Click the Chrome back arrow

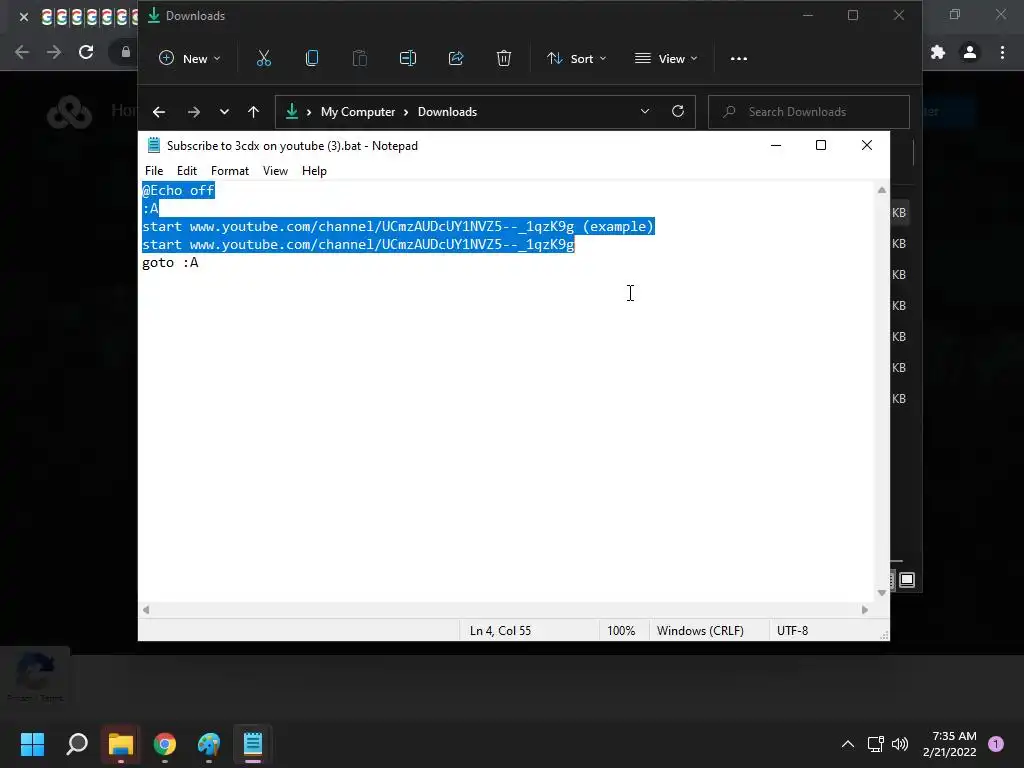click(x=22, y=52)
